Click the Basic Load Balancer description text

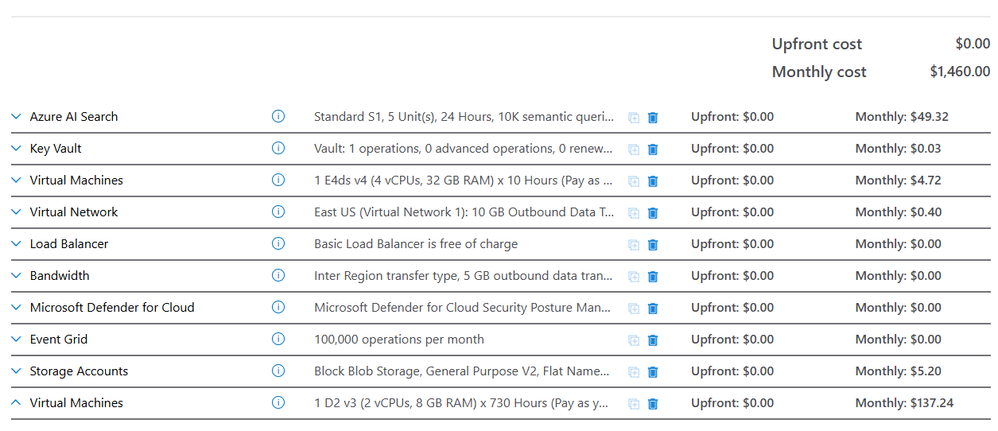pyautogui.click(x=416, y=244)
